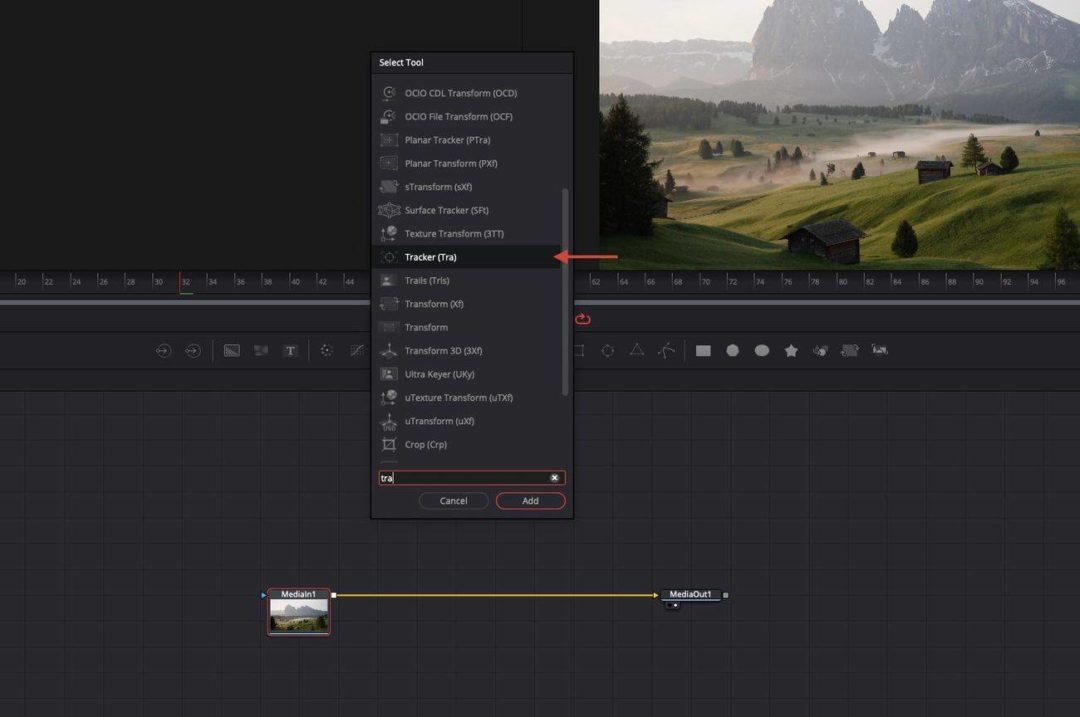Select the B-spline mask tool
Image resolution: width=1080 pixels, height=717 pixels.
668,350
